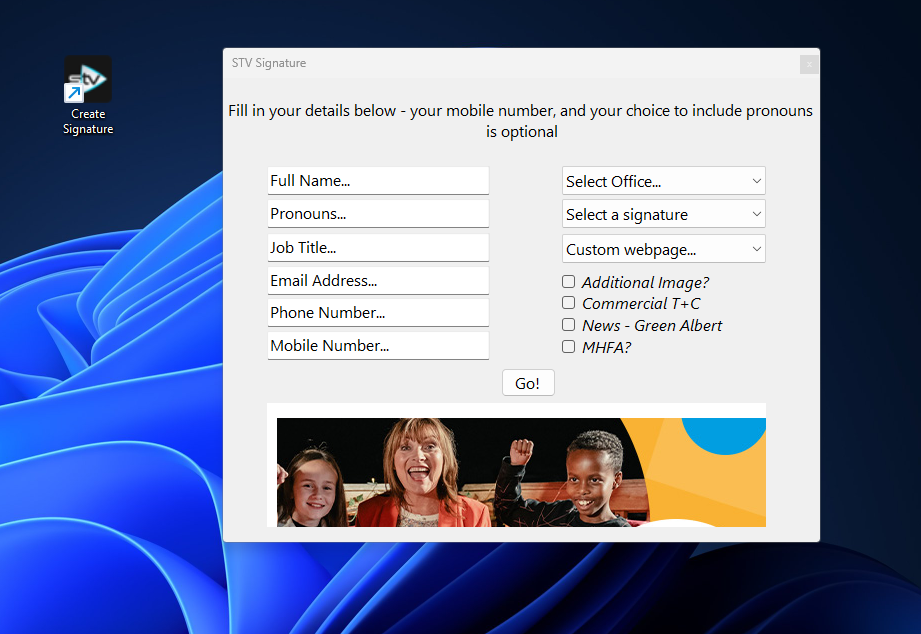Click the Pronouns input box
The width and height of the screenshot is (921, 634).
tap(378, 213)
